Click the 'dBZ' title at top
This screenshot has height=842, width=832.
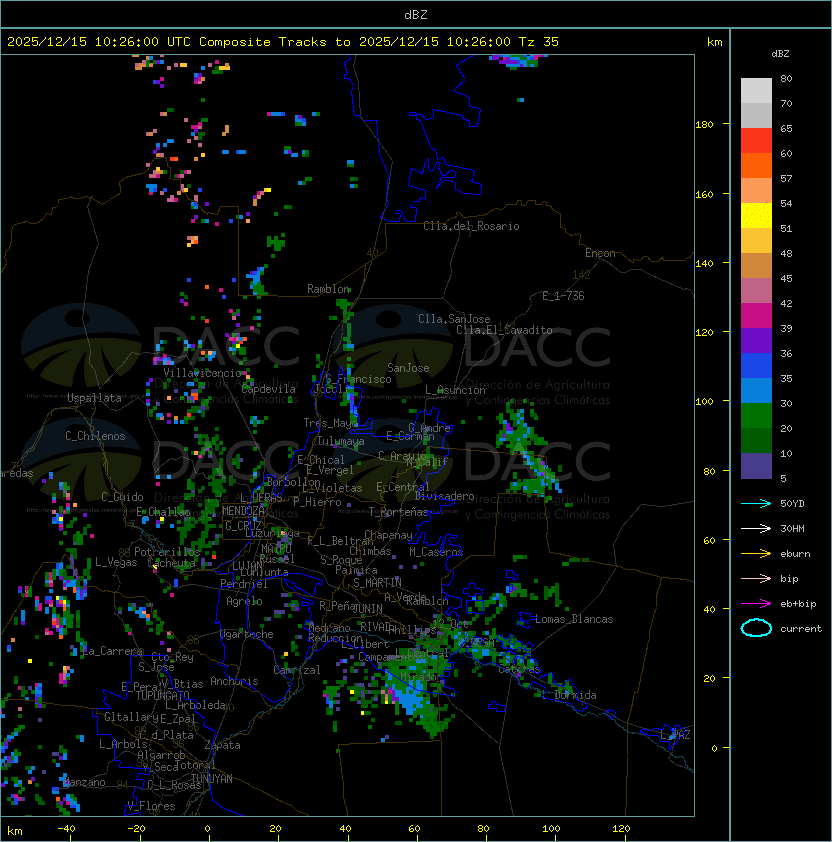(x=416, y=14)
